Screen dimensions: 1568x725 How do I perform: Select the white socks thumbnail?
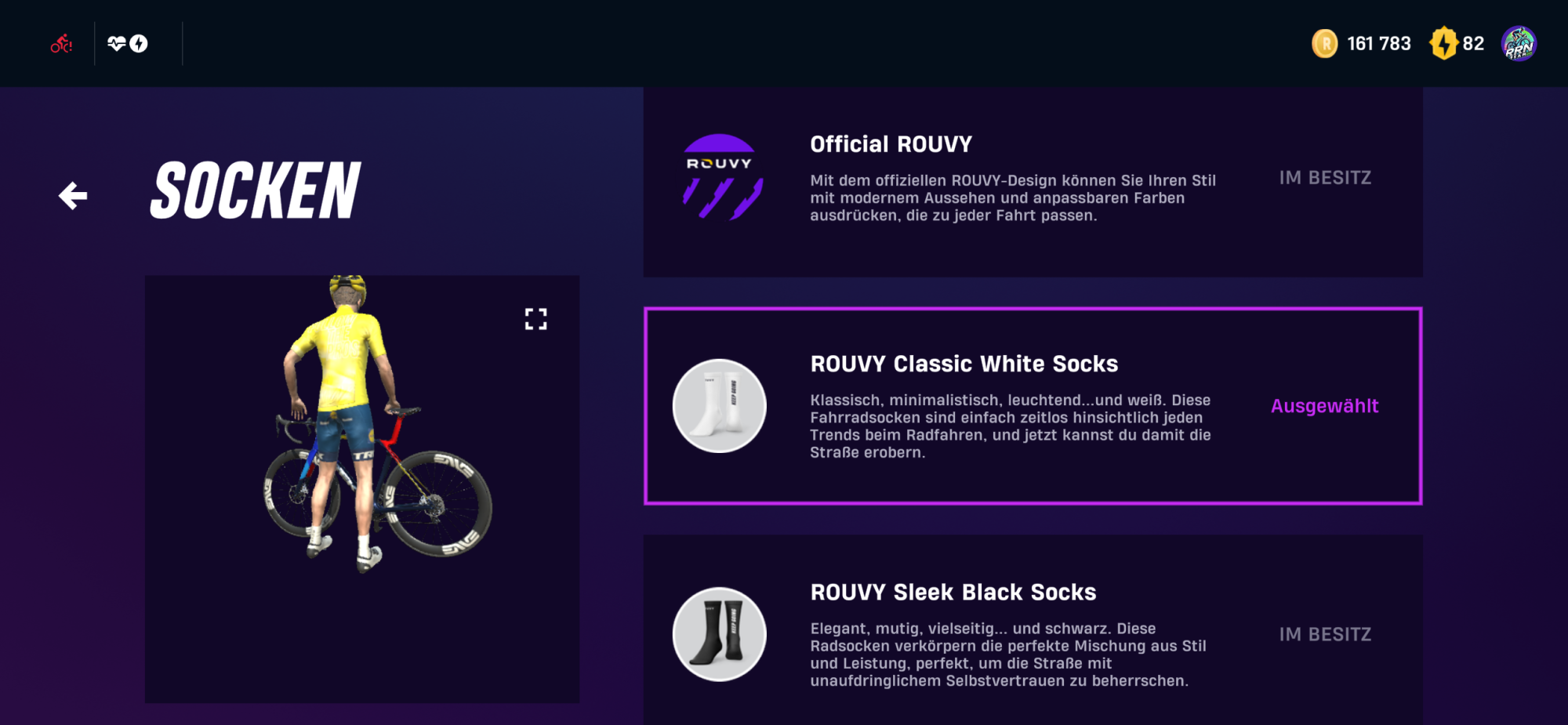[x=720, y=406]
